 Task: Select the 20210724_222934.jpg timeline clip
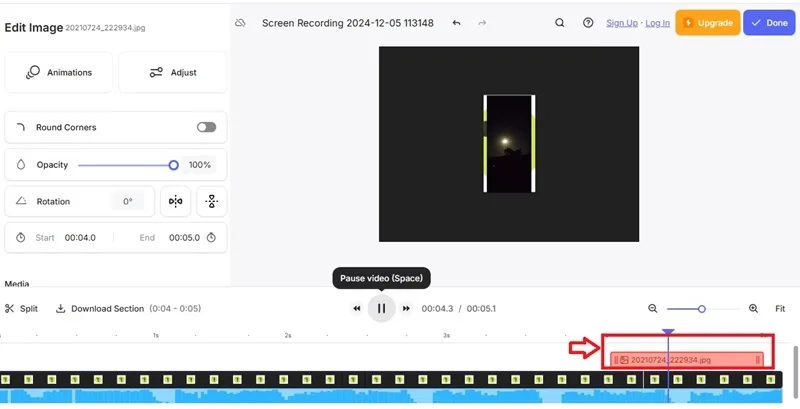(687, 360)
